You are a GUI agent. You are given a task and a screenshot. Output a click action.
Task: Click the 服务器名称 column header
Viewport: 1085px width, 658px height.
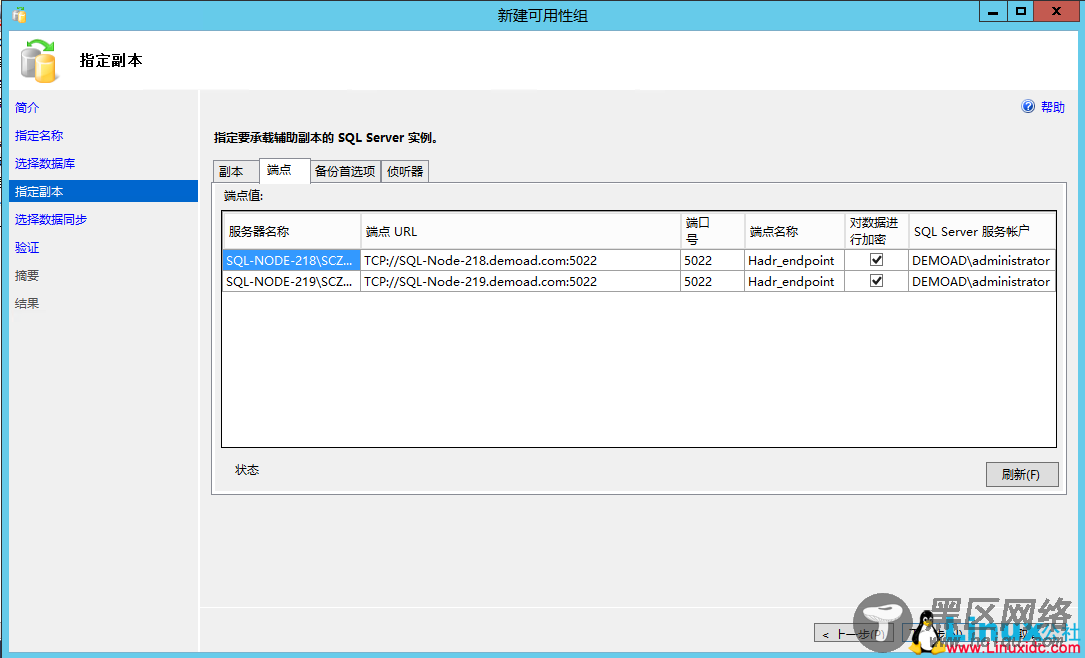[x=291, y=231]
